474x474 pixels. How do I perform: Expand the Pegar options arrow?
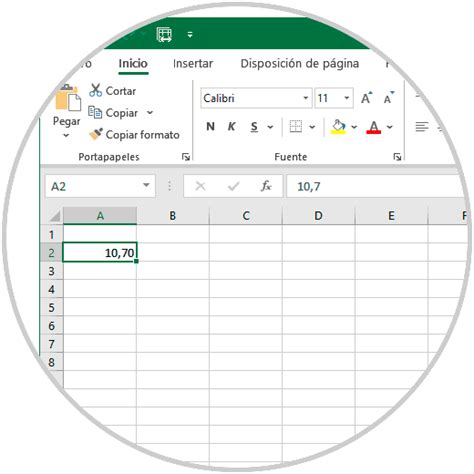point(66,135)
